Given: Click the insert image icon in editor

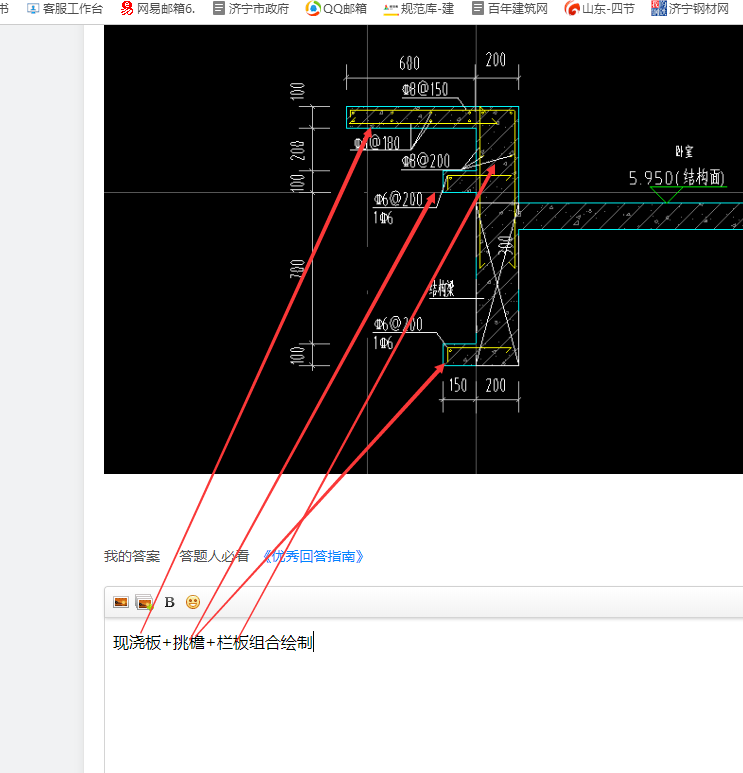Looking at the screenshot, I should coord(121,602).
